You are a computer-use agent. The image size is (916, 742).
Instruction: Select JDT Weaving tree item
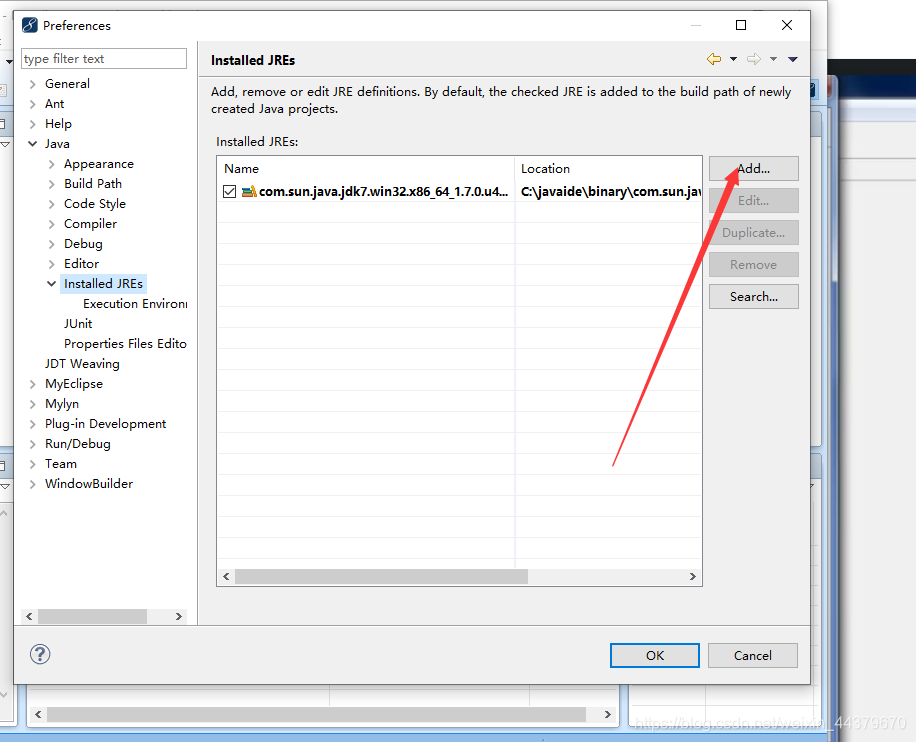pyautogui.click(x=82, y=363)
